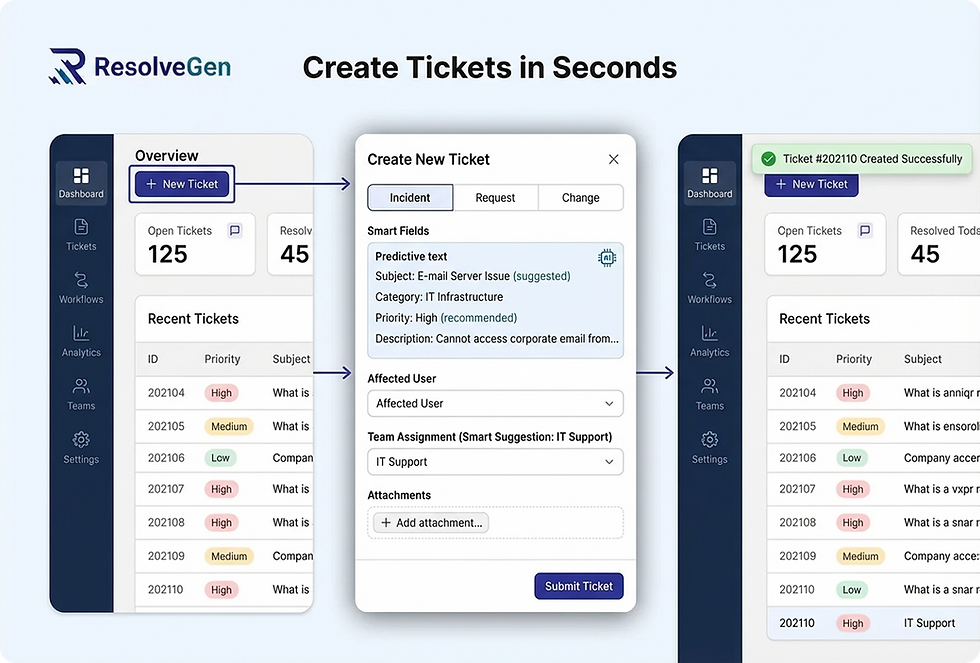The height and width of the screenshot is (663, 980).
Task: Click New Ticket button in right panel
Action: coord(811,184)
